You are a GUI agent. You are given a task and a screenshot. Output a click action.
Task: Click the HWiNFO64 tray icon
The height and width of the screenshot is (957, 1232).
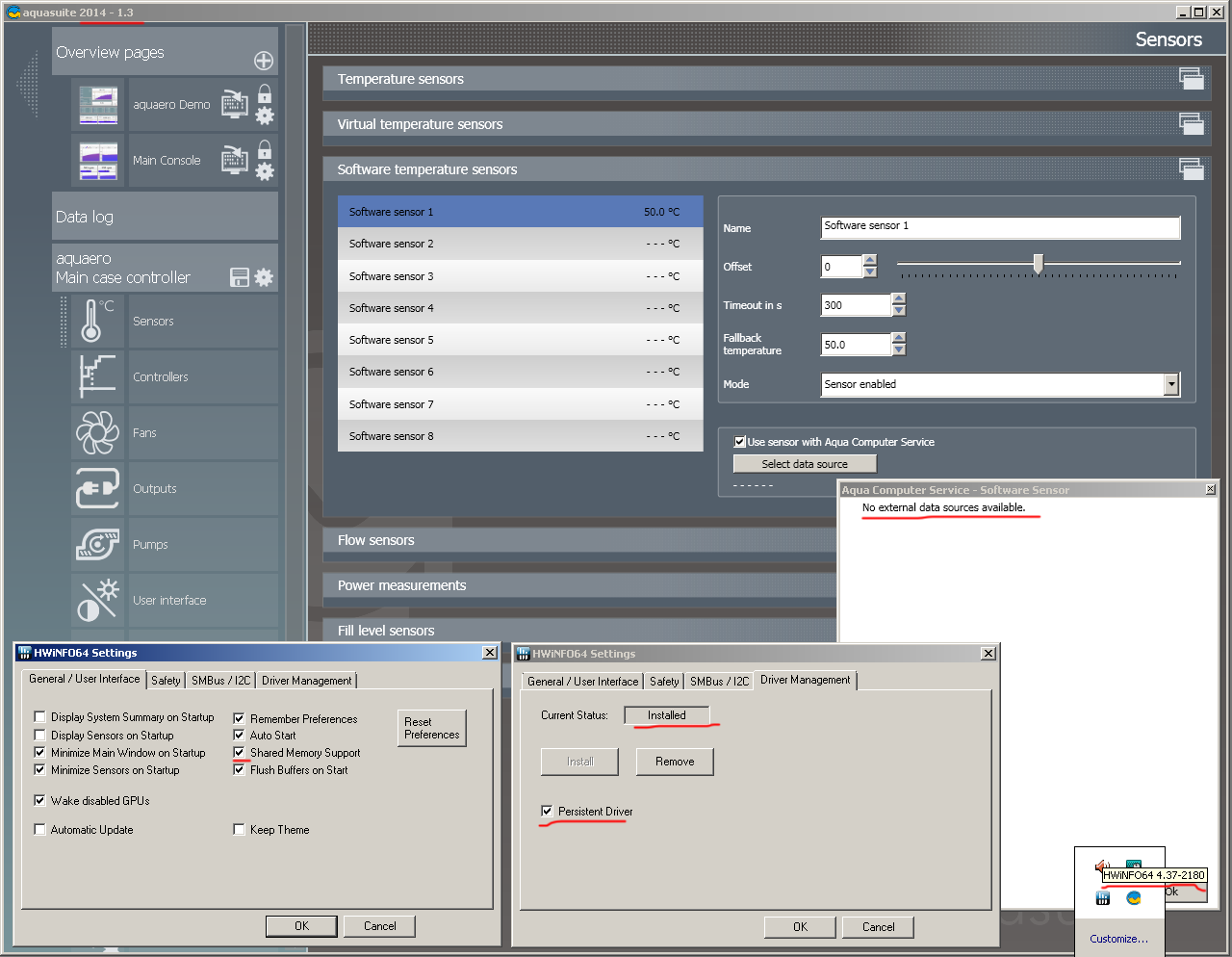click(x=1103, y=898)
